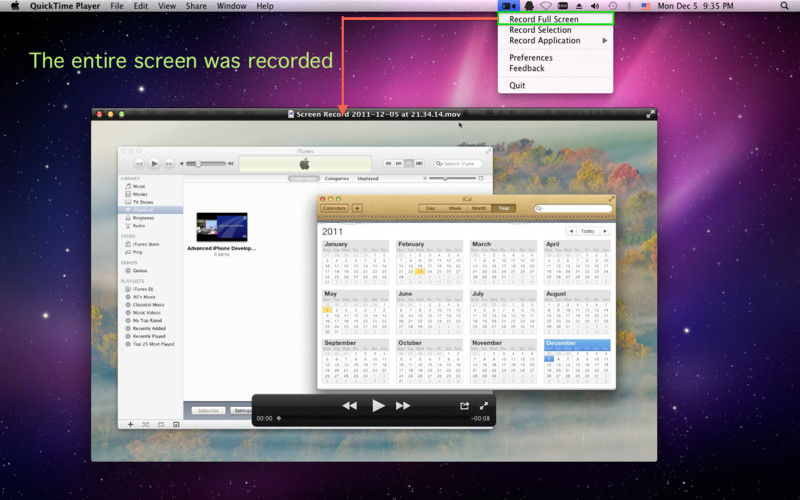Click the elapsed time 00:00 label
Image resolution: width=800 pixels, height=500 pixels.
coord(264,418)
